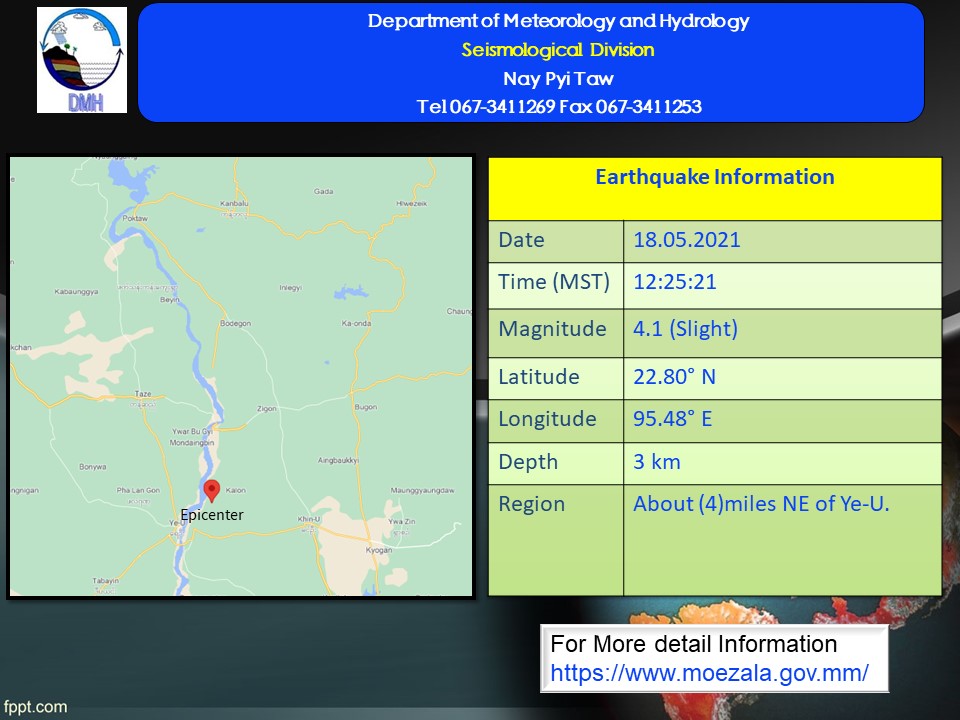Click 'Ywa Zin' label on the map
The image size is (960, 720).
402,522
